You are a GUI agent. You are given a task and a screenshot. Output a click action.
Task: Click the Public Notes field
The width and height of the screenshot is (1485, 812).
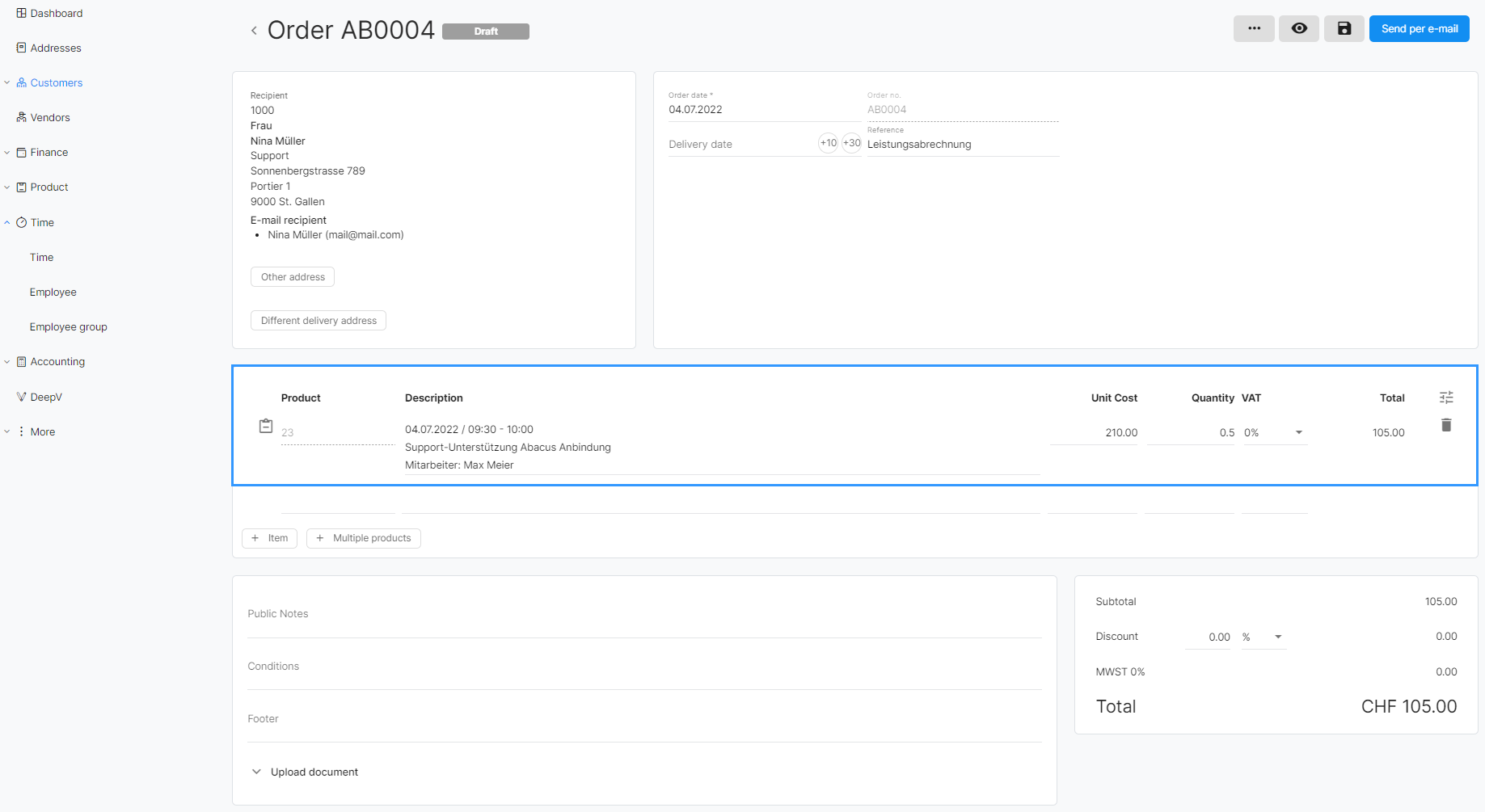click(644, 614)
